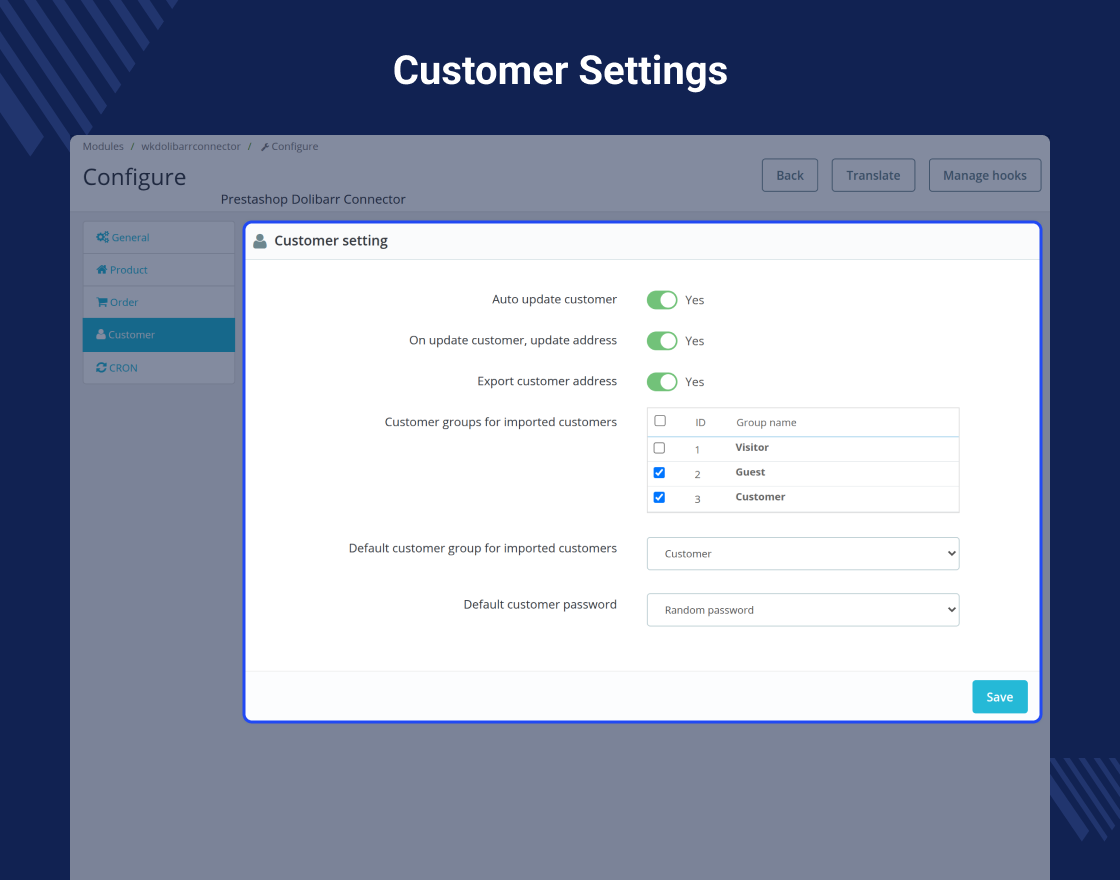Click the Modules breadcrumb link
The height and width of the screenshot is (880, 1120).
click(103, 146)
